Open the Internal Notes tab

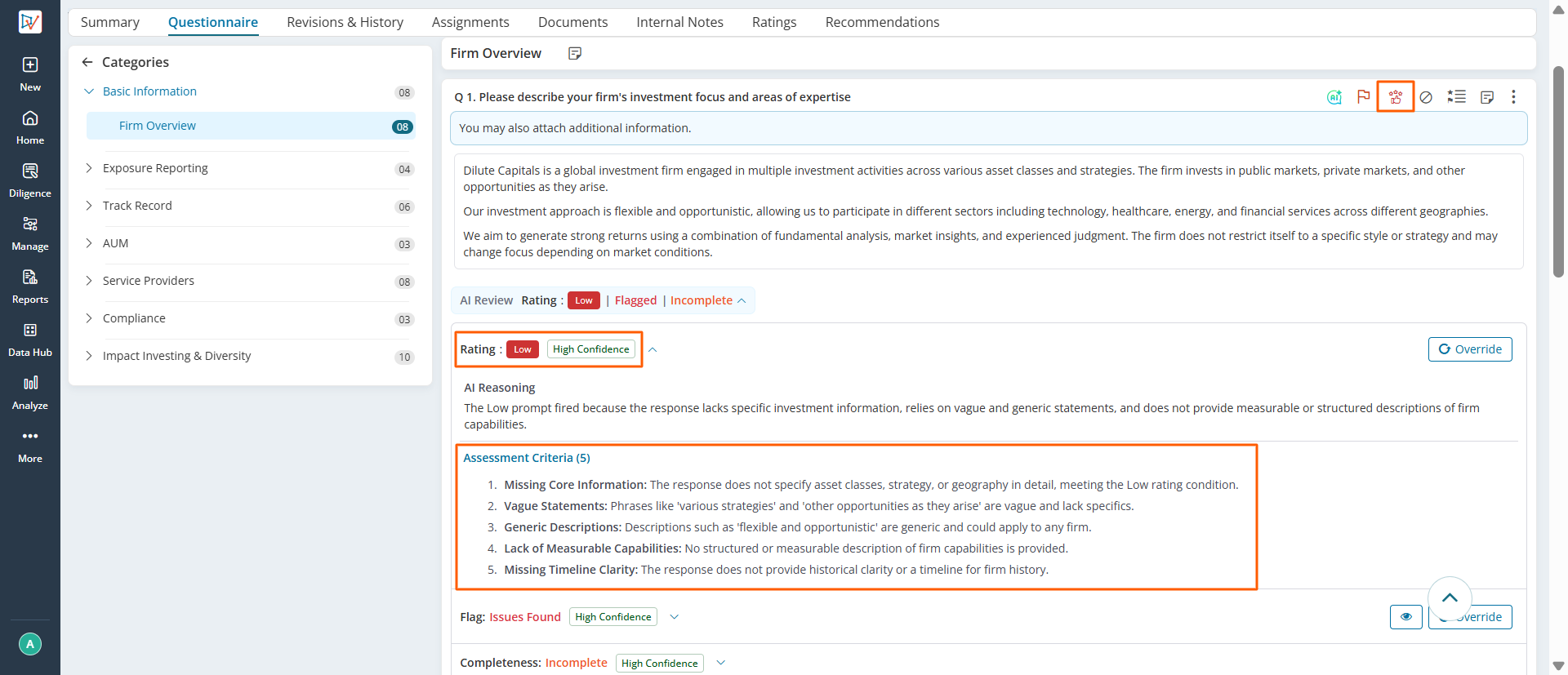point(679,22)
